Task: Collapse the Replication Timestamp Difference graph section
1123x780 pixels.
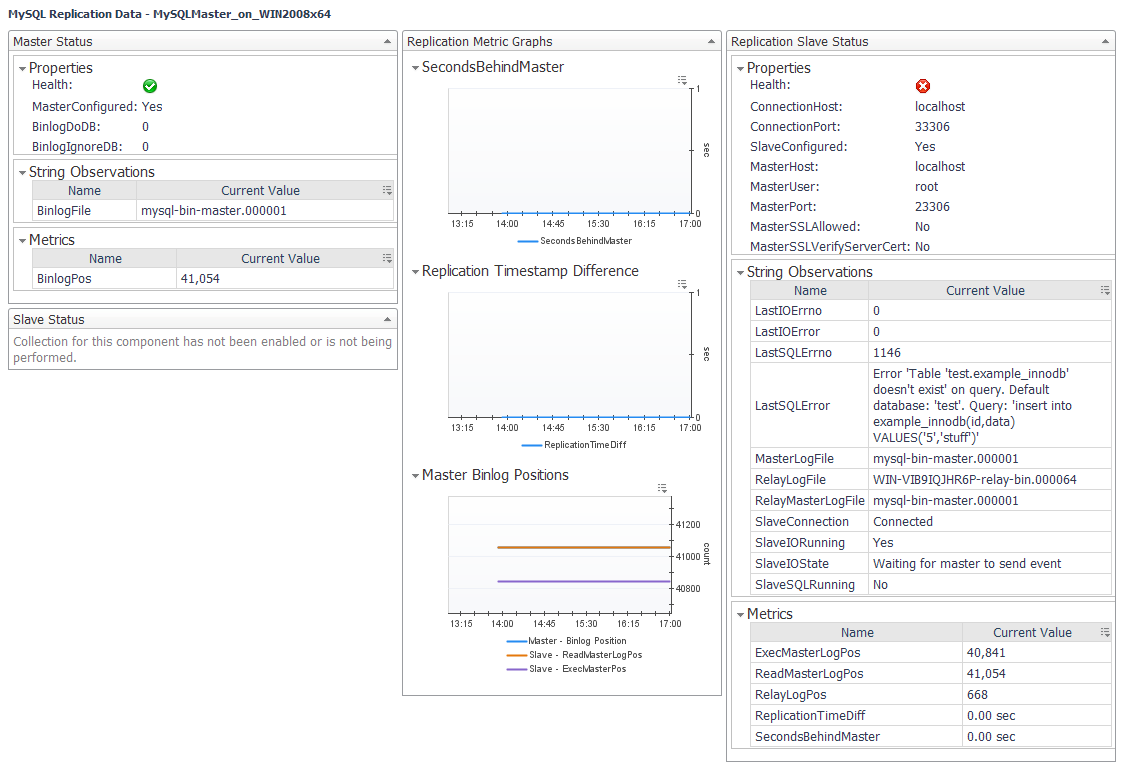Action: (x=415, y=272)
